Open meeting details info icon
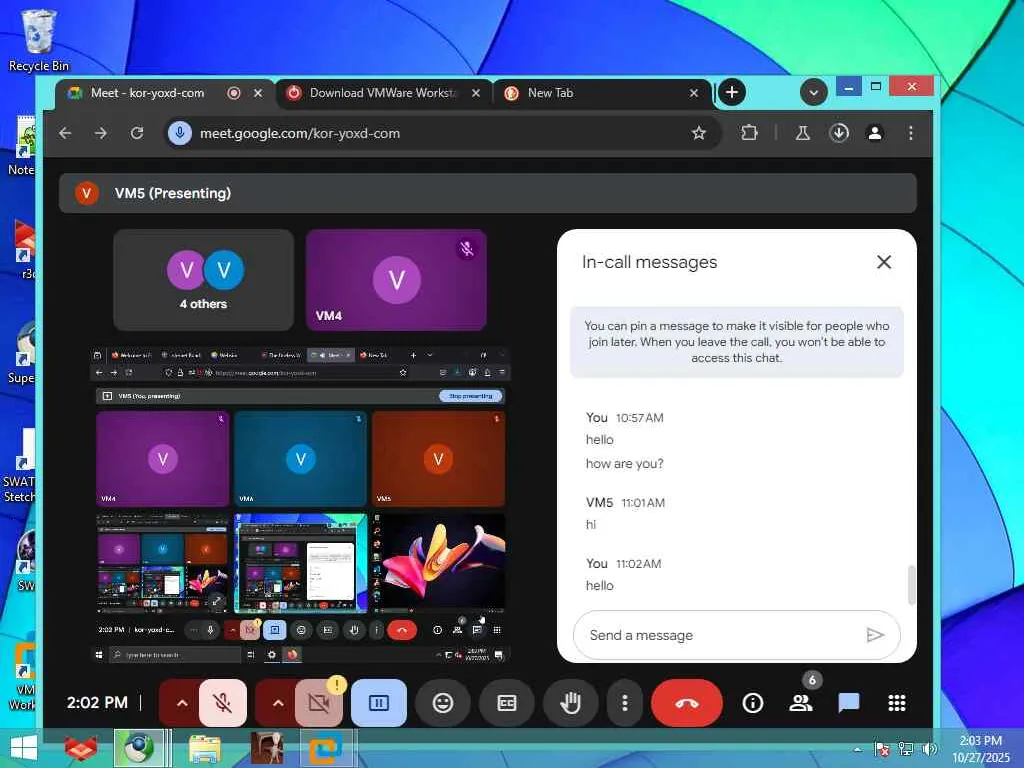The height and width of the screenshot is (768, 1024). click(x=752, y=703)
